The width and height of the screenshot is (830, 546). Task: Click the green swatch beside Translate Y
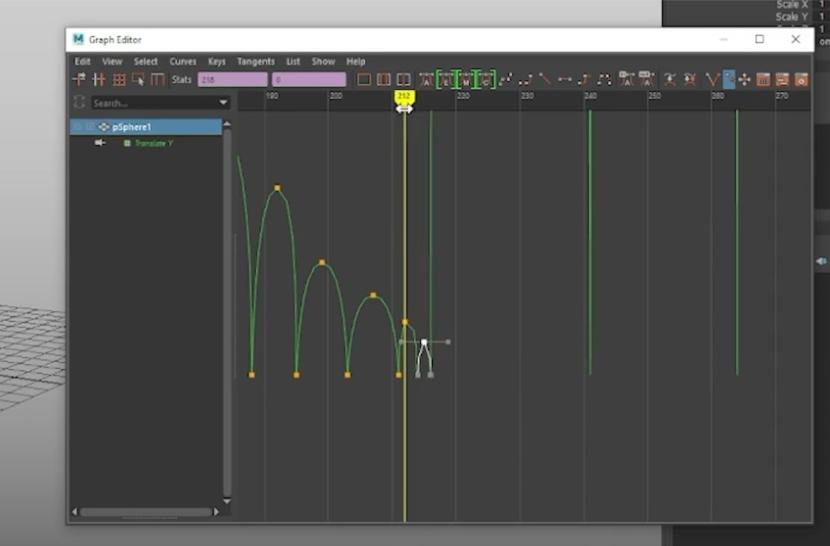click(x=127, y=144)
